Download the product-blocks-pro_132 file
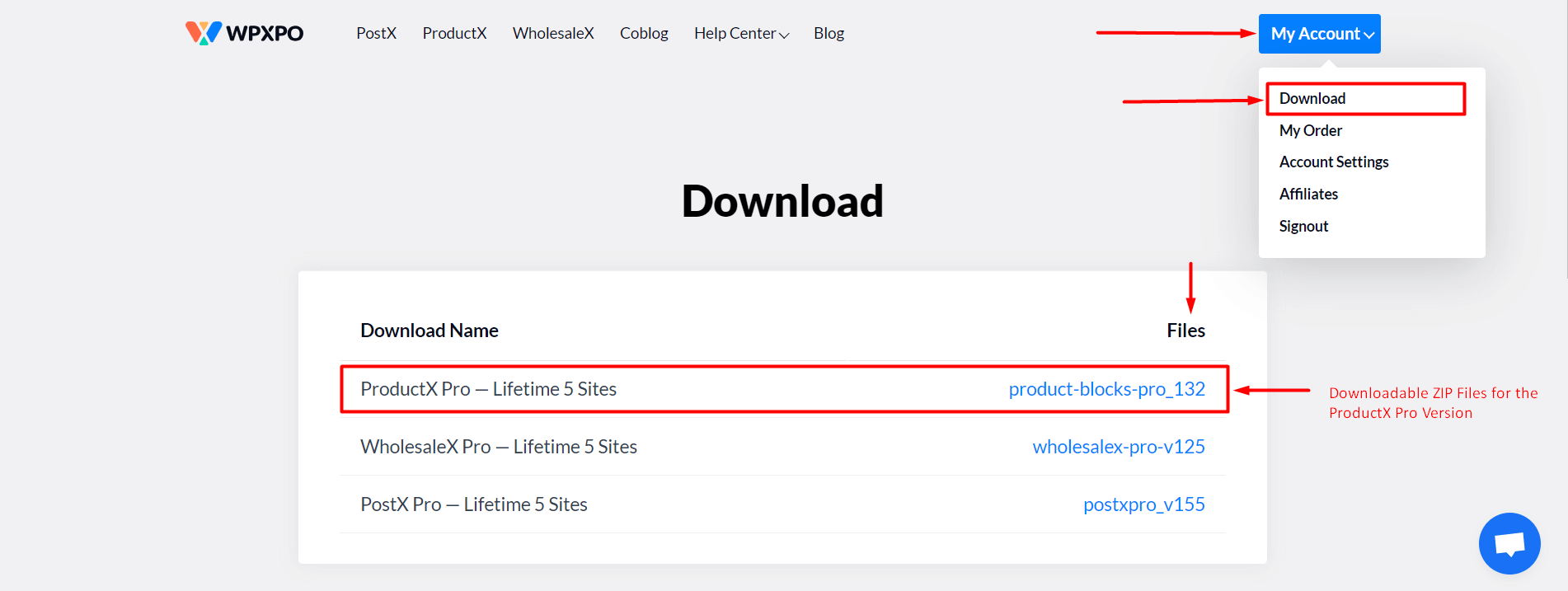1568x591 pixels. click(1106, 389)
